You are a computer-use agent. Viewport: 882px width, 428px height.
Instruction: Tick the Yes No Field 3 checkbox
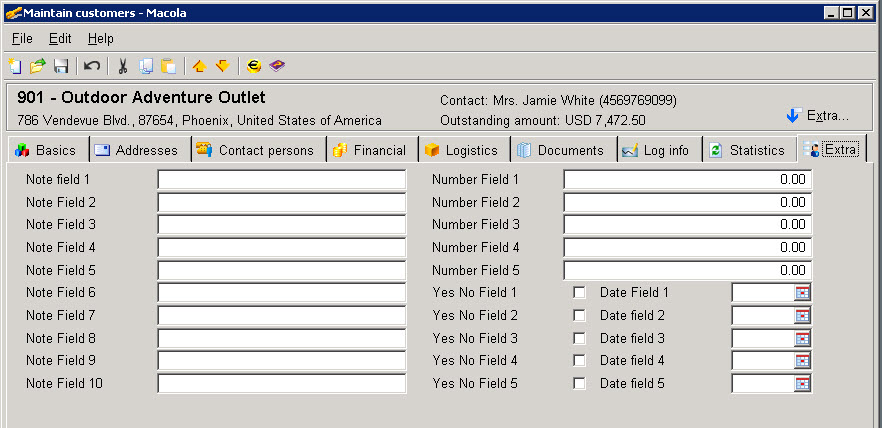point(579,338)
